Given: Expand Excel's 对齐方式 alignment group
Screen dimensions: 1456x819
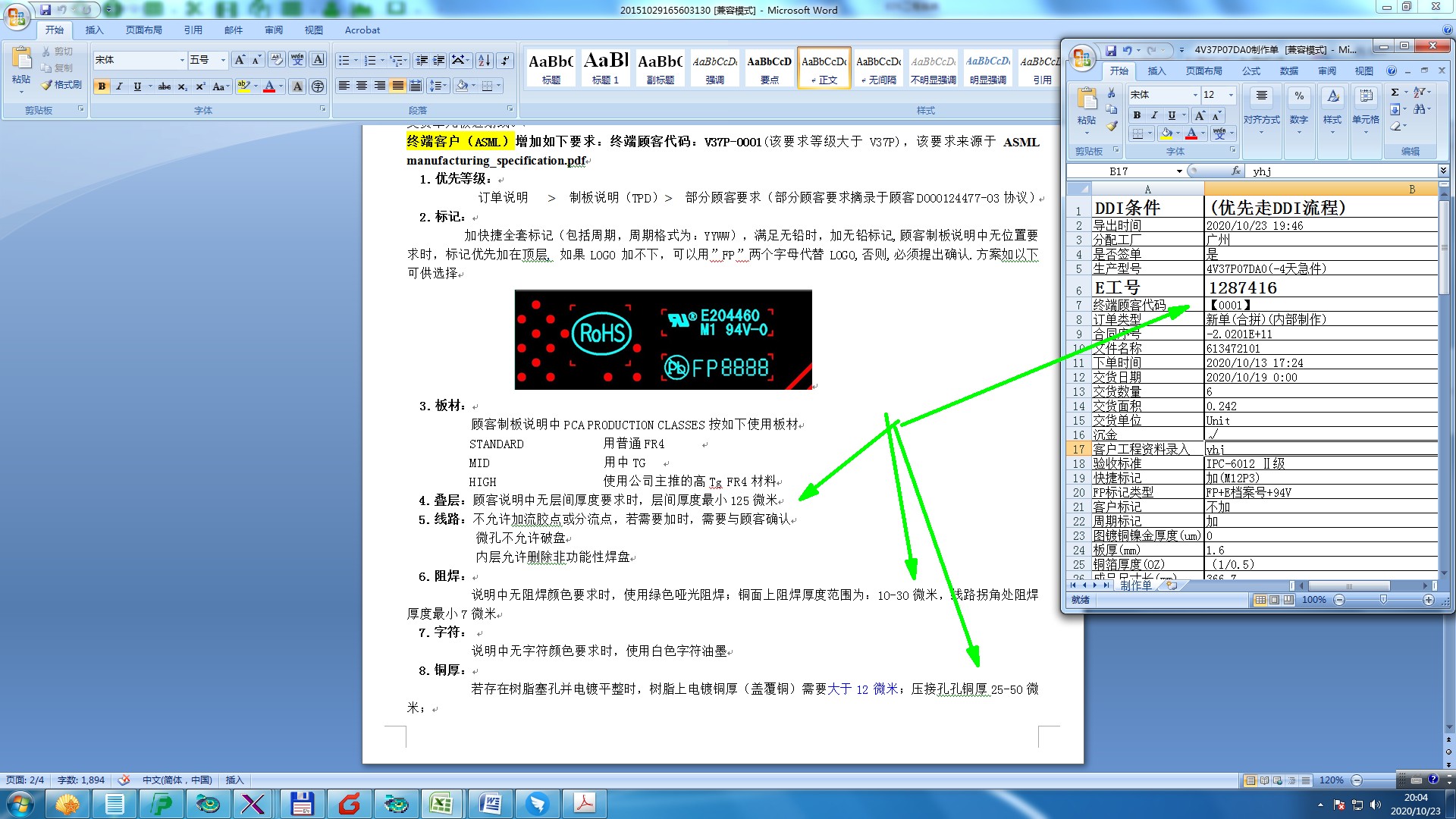Looking at the screenshot, I should (1261, 114).
